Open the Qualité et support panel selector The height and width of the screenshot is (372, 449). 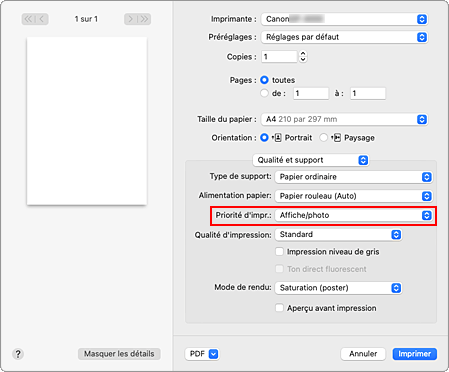pyautogui.click(x=311, y=160)
